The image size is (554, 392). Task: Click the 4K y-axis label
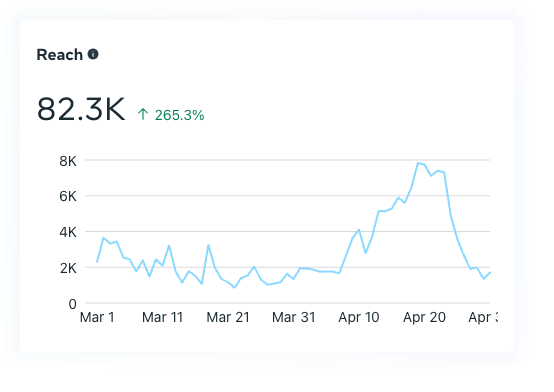(x=68, y=232)
